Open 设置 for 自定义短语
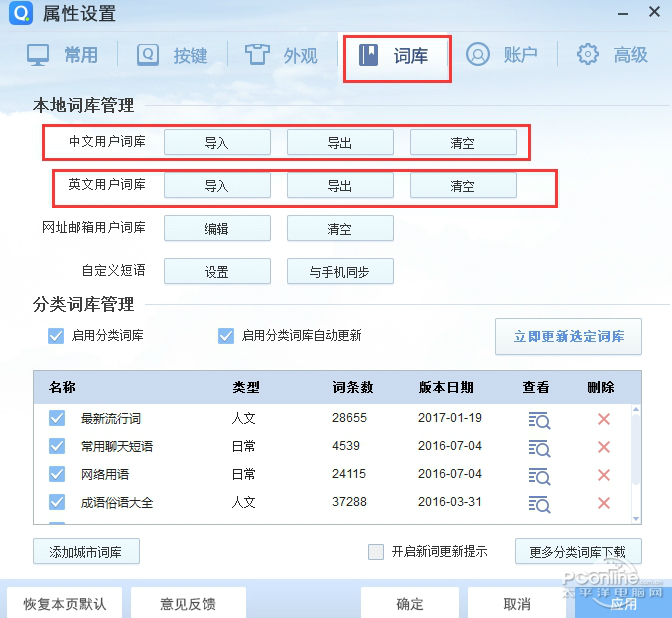Viewport: 672px width, 618px height. pos(217,271)
